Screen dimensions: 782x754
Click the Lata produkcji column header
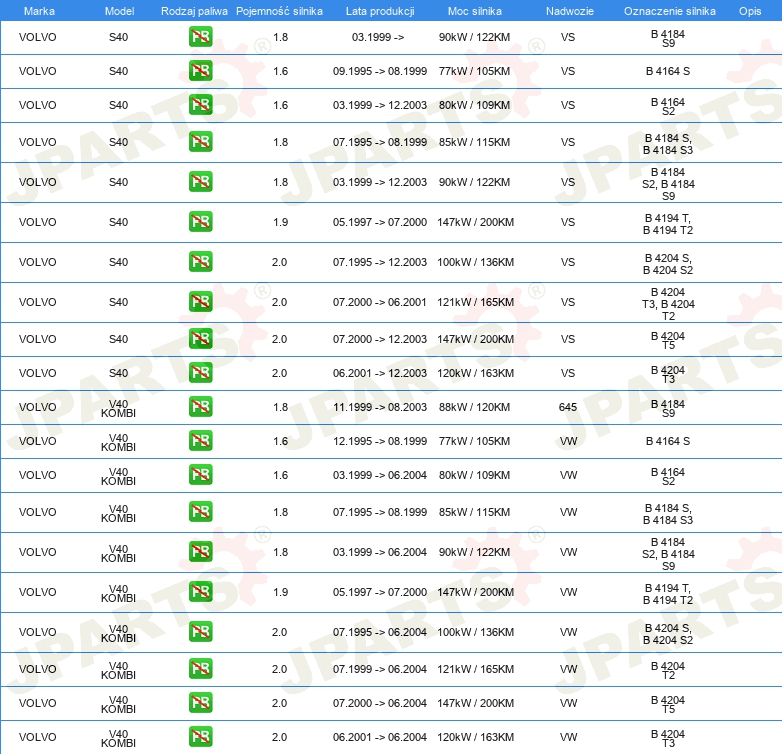pyautogui.click(x=380, y=11)
